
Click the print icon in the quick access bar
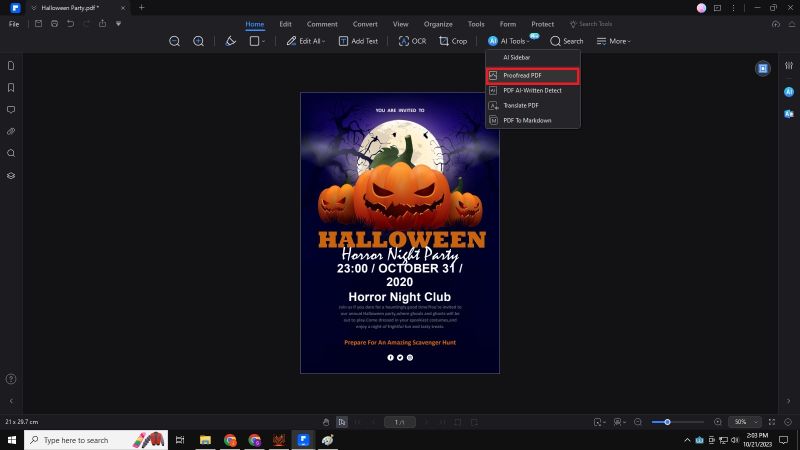55,24
